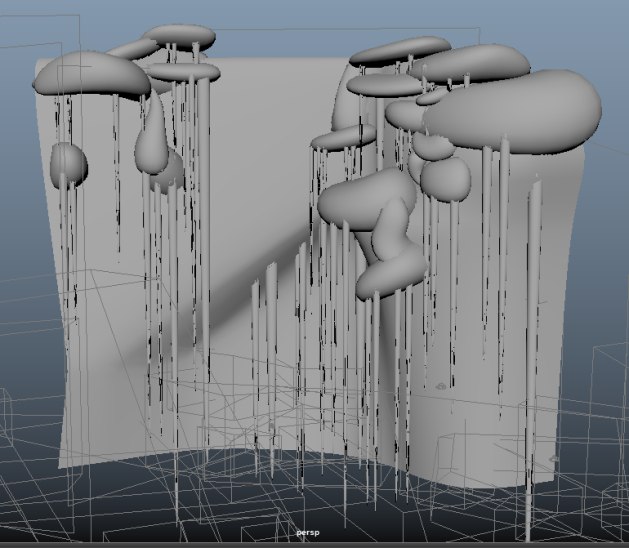Select the small tilted disc above twisted blob
This screenshot has width=629, height=548.
click(343, 137)
